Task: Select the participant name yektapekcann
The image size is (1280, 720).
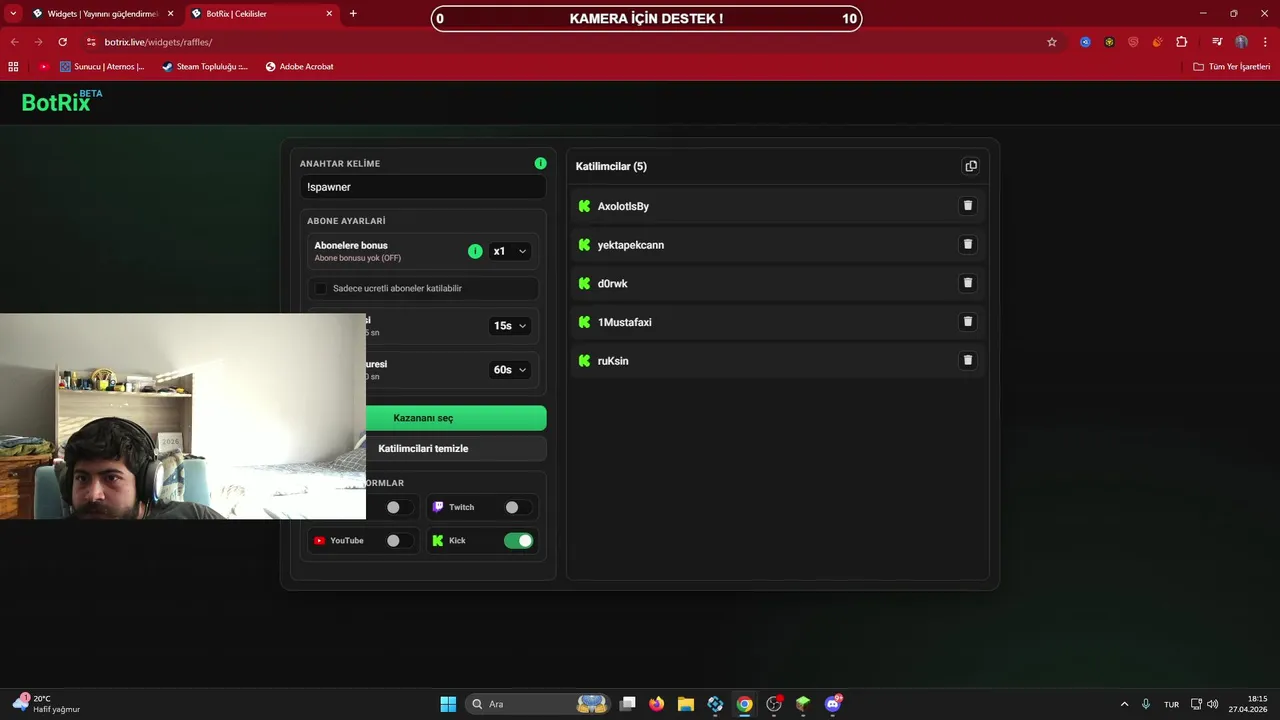Action: click(631, 245)
